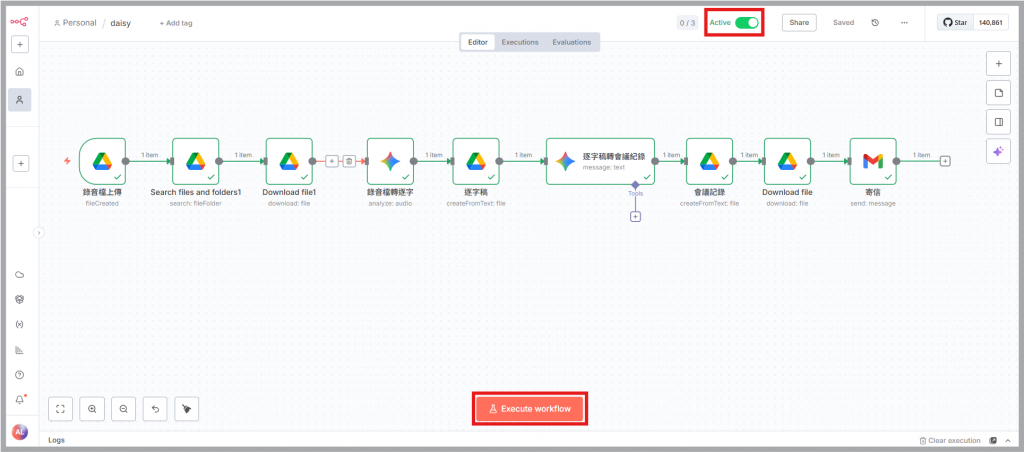Screen dimensions: 1024x452
Task: Click the Share button
Action: 799,22
